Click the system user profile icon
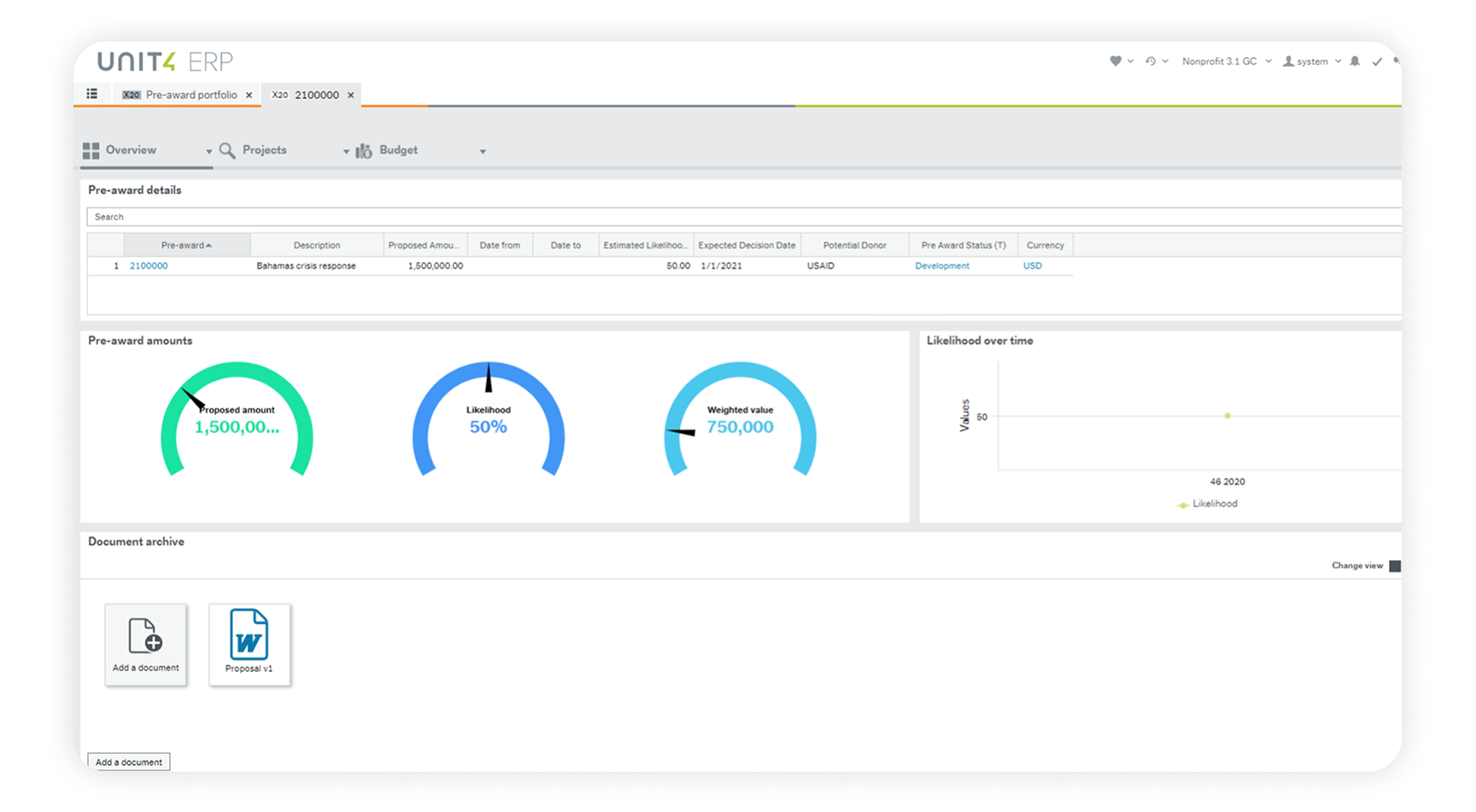 (1288, 61)
